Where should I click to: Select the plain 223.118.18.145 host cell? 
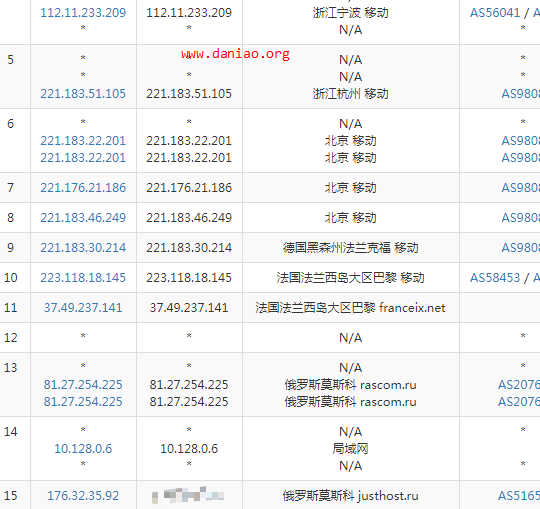tap(189, 278)
